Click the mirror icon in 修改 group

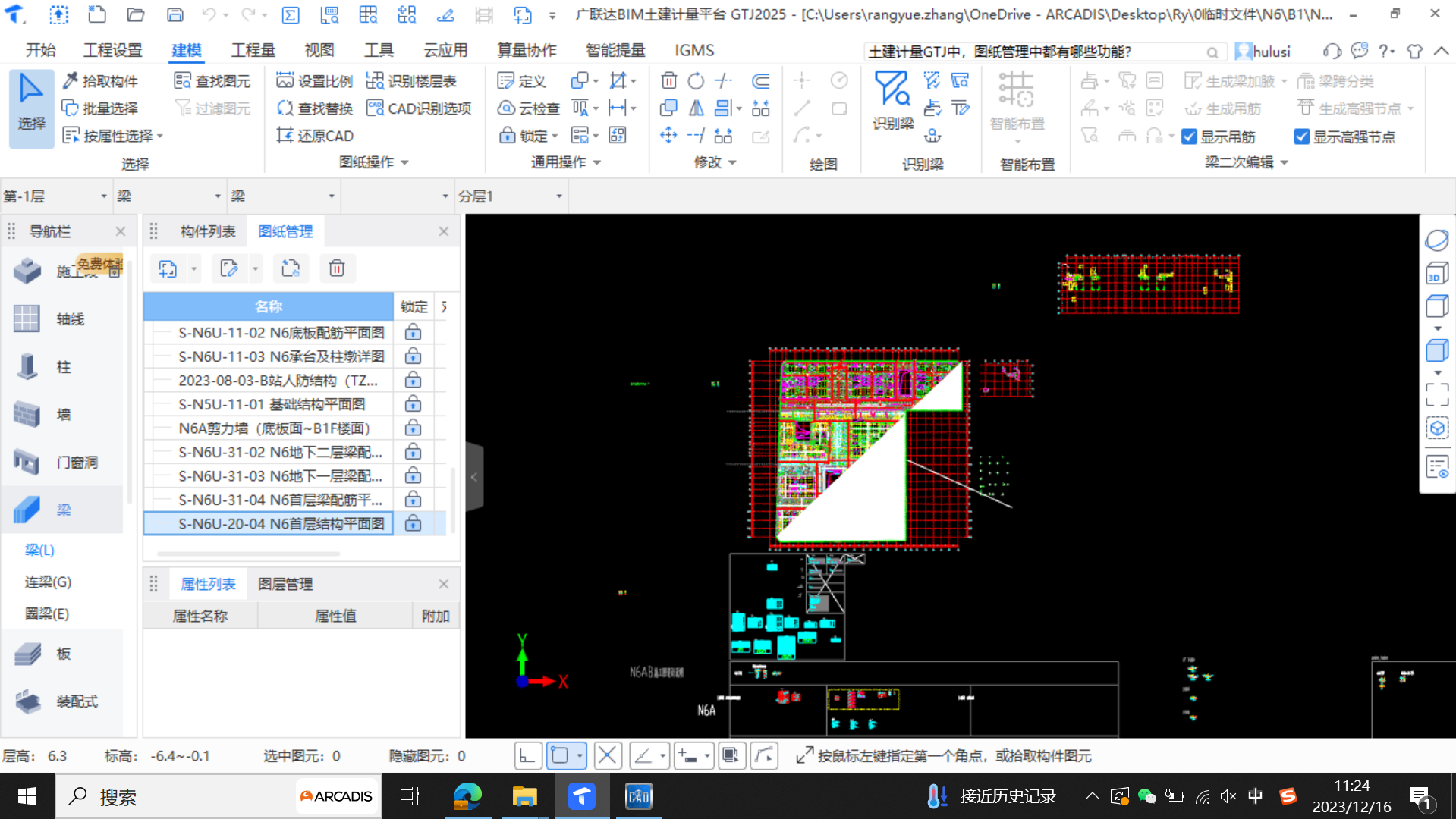point(696,108)
